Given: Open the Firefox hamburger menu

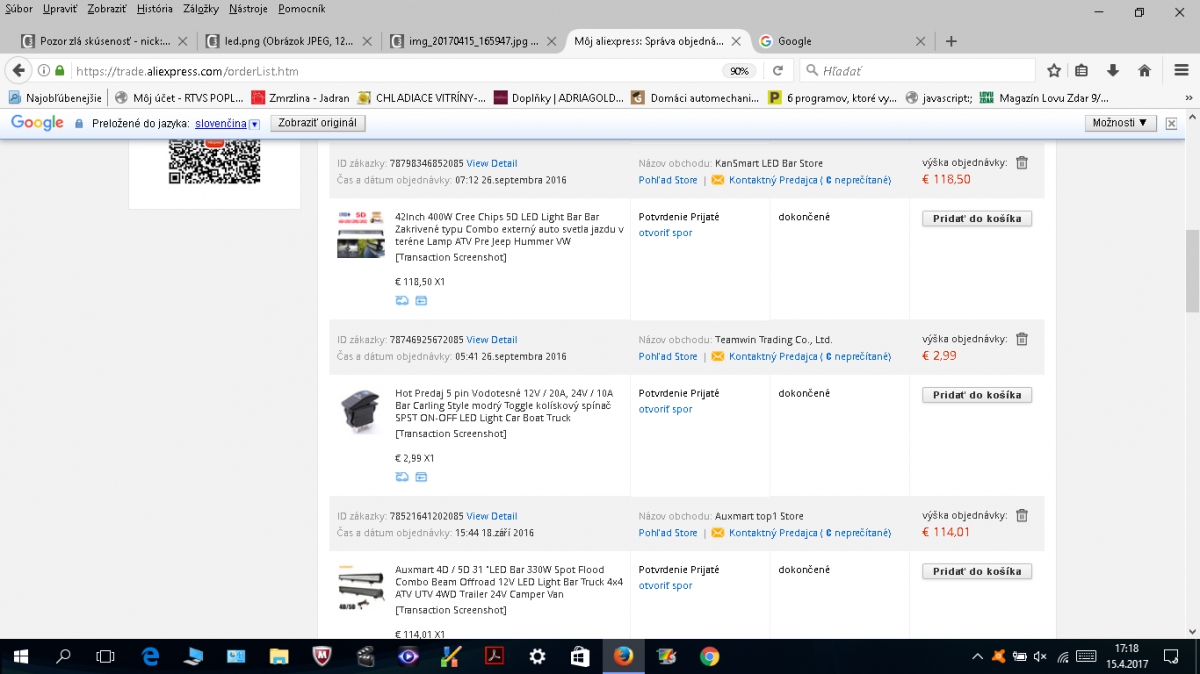Looking at the screenshot, I should coord(1181,71).
